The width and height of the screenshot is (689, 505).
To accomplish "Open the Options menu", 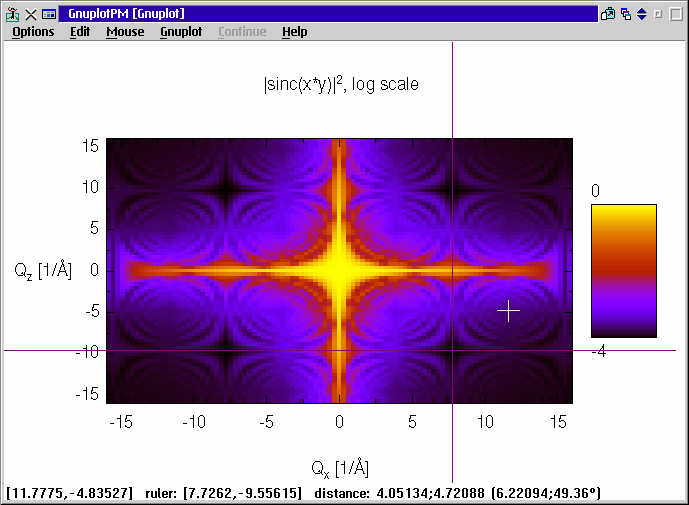I will (33, 32).
